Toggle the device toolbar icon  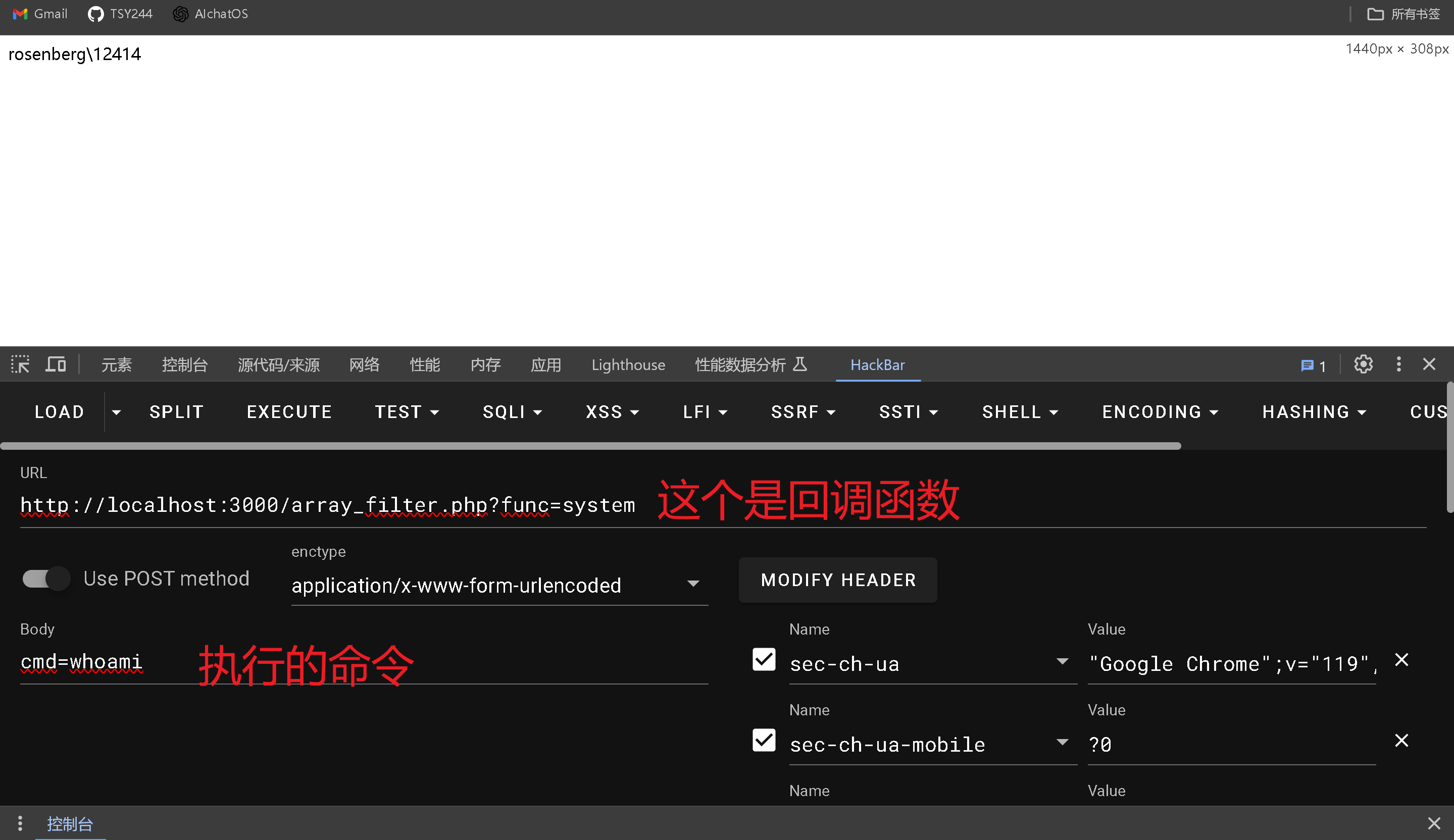tap(56, 364)
